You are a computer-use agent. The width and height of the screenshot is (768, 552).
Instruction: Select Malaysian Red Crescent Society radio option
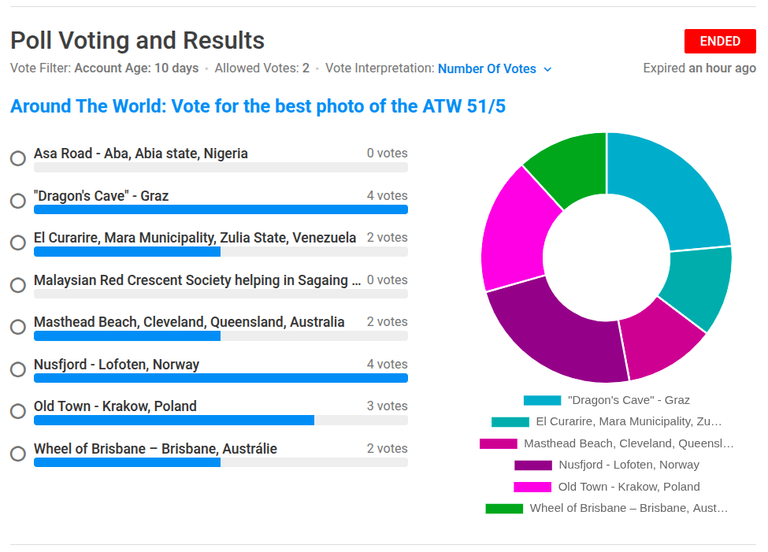(18, 285)
